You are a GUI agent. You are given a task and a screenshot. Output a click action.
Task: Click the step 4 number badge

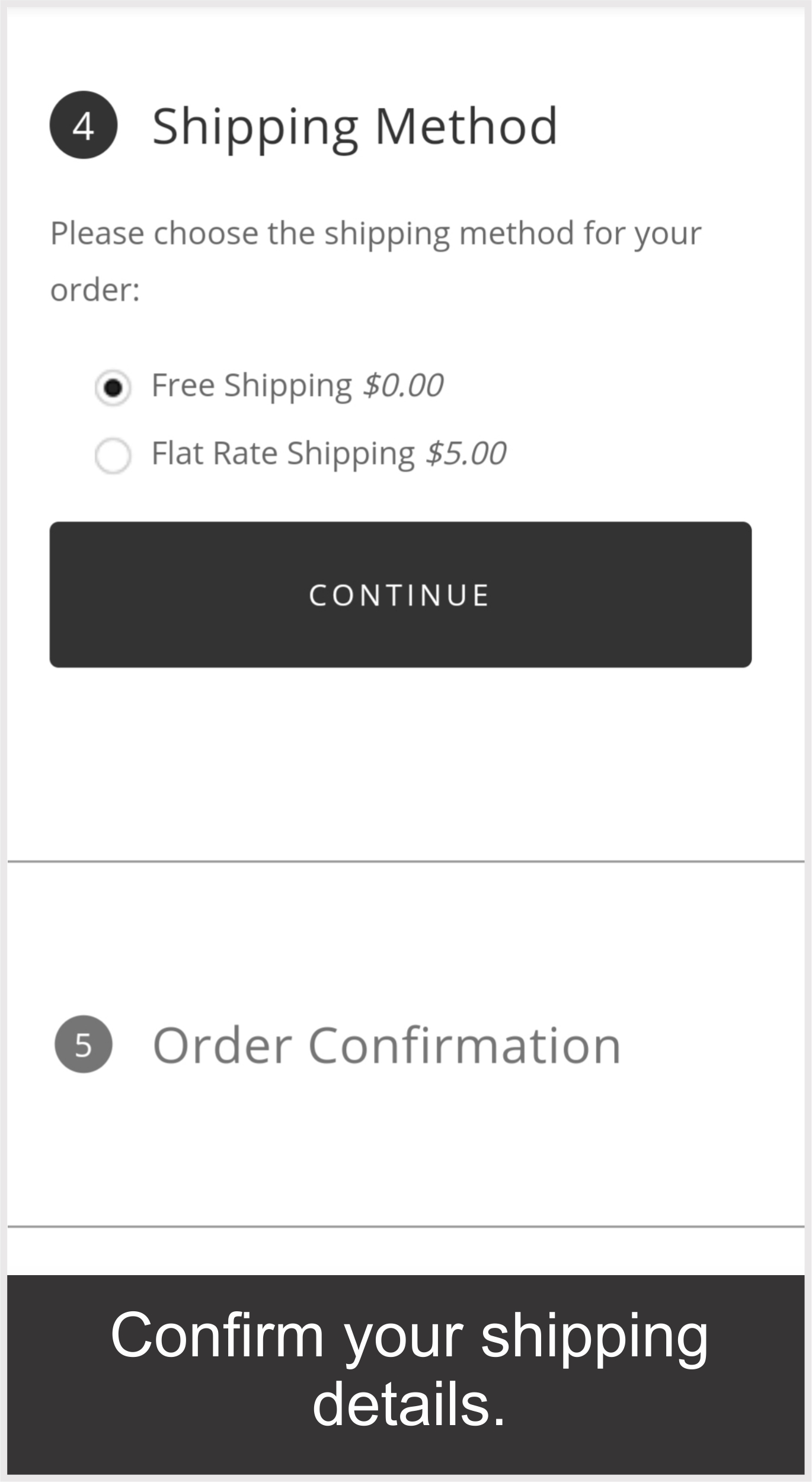coord(84,125)
